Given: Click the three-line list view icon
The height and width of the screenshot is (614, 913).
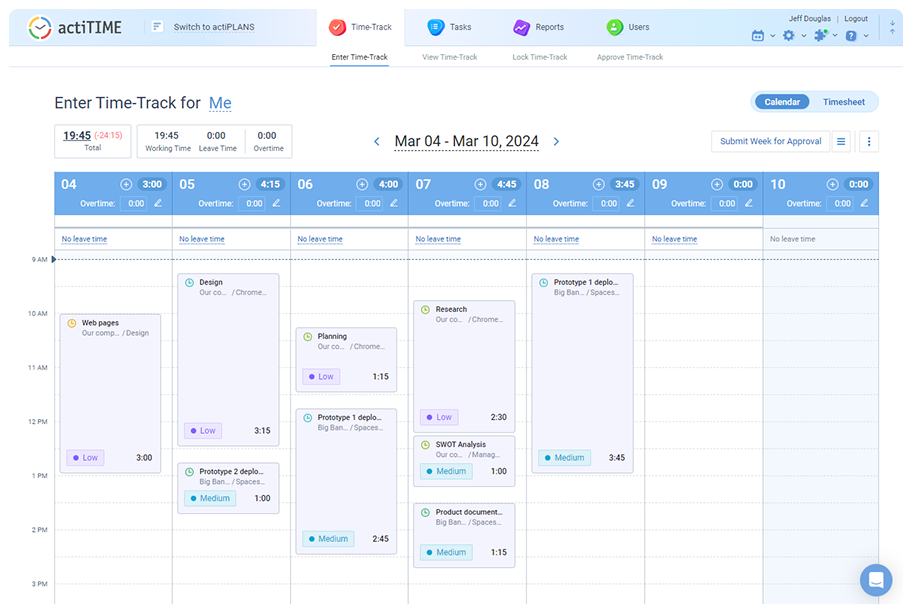Looking at the screenshot, I should pyautogui.click(x=841, y=142).
